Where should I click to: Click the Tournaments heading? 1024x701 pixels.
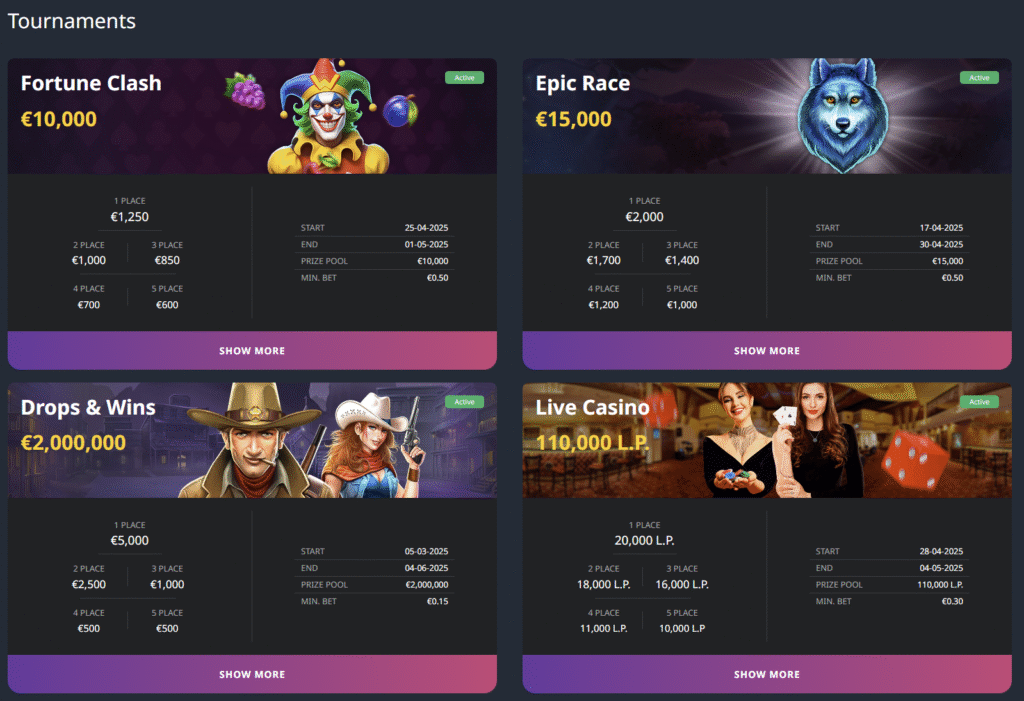(x=72, y=21)
